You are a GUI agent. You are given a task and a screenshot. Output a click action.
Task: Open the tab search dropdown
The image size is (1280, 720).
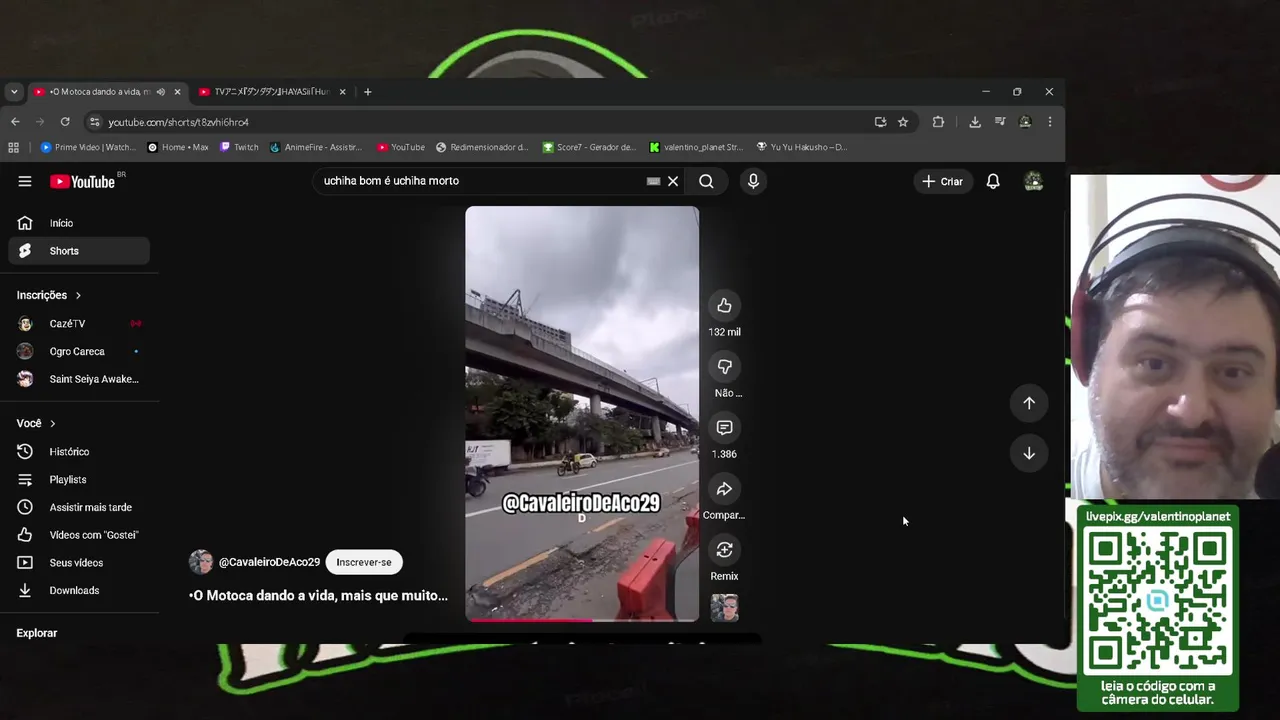14,92
